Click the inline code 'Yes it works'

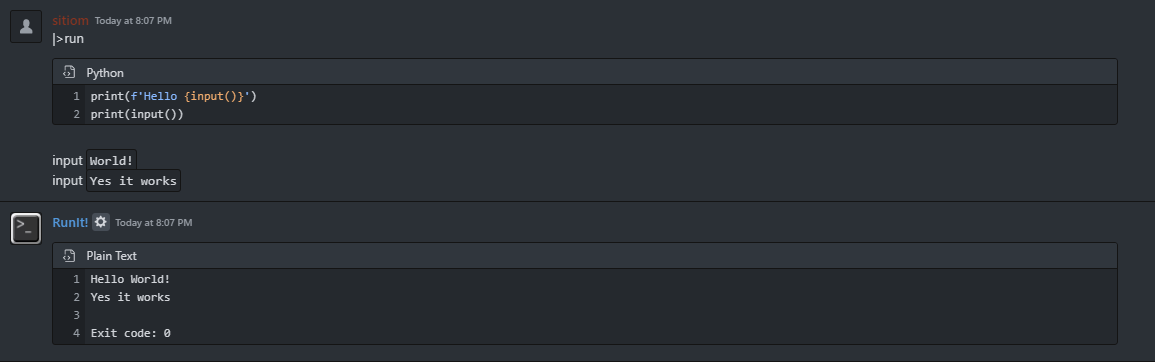[x=133, y=181]
